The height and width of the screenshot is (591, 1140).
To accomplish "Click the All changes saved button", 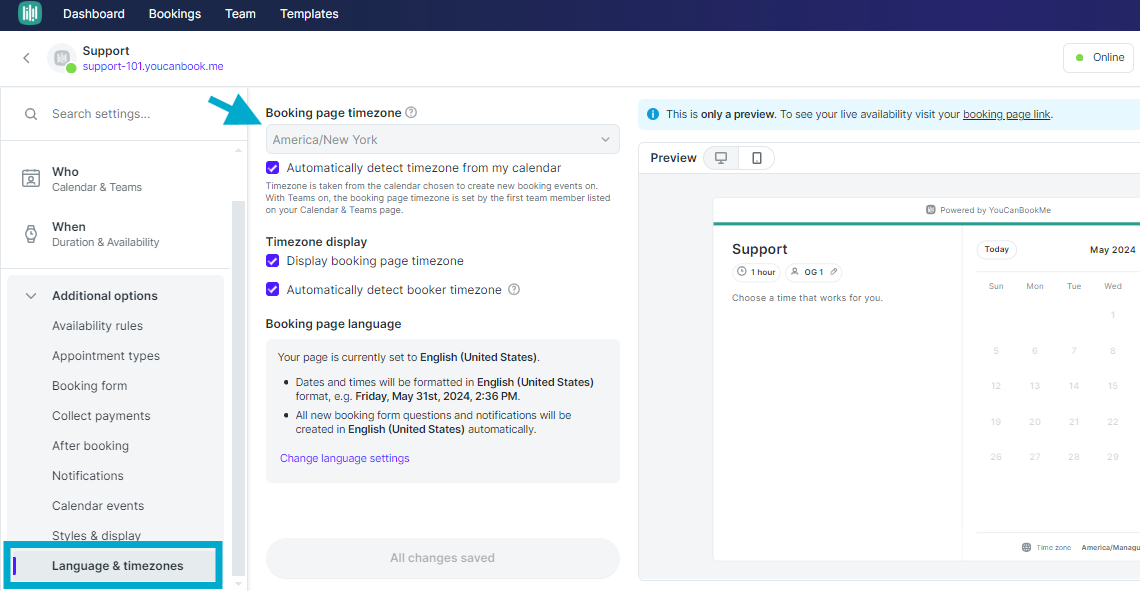I will [442, 558].
